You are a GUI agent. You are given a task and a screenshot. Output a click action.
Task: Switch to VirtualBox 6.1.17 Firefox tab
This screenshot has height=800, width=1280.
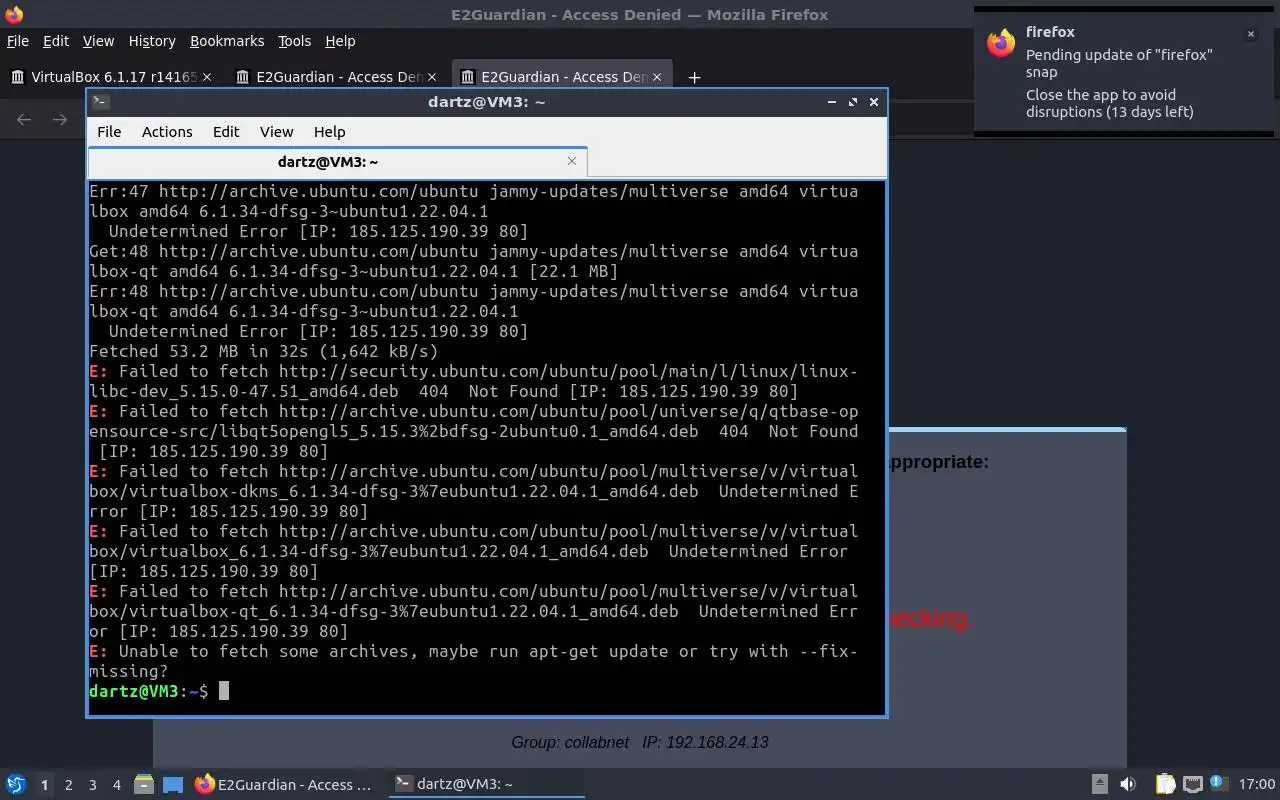point(110,77)
